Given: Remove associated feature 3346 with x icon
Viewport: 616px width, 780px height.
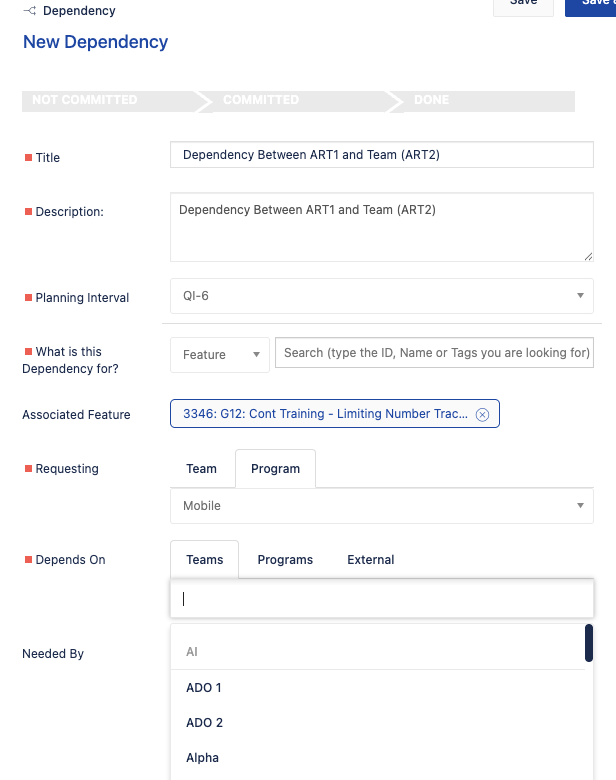Looking at the screenshot, I should (x=482, y=414).
